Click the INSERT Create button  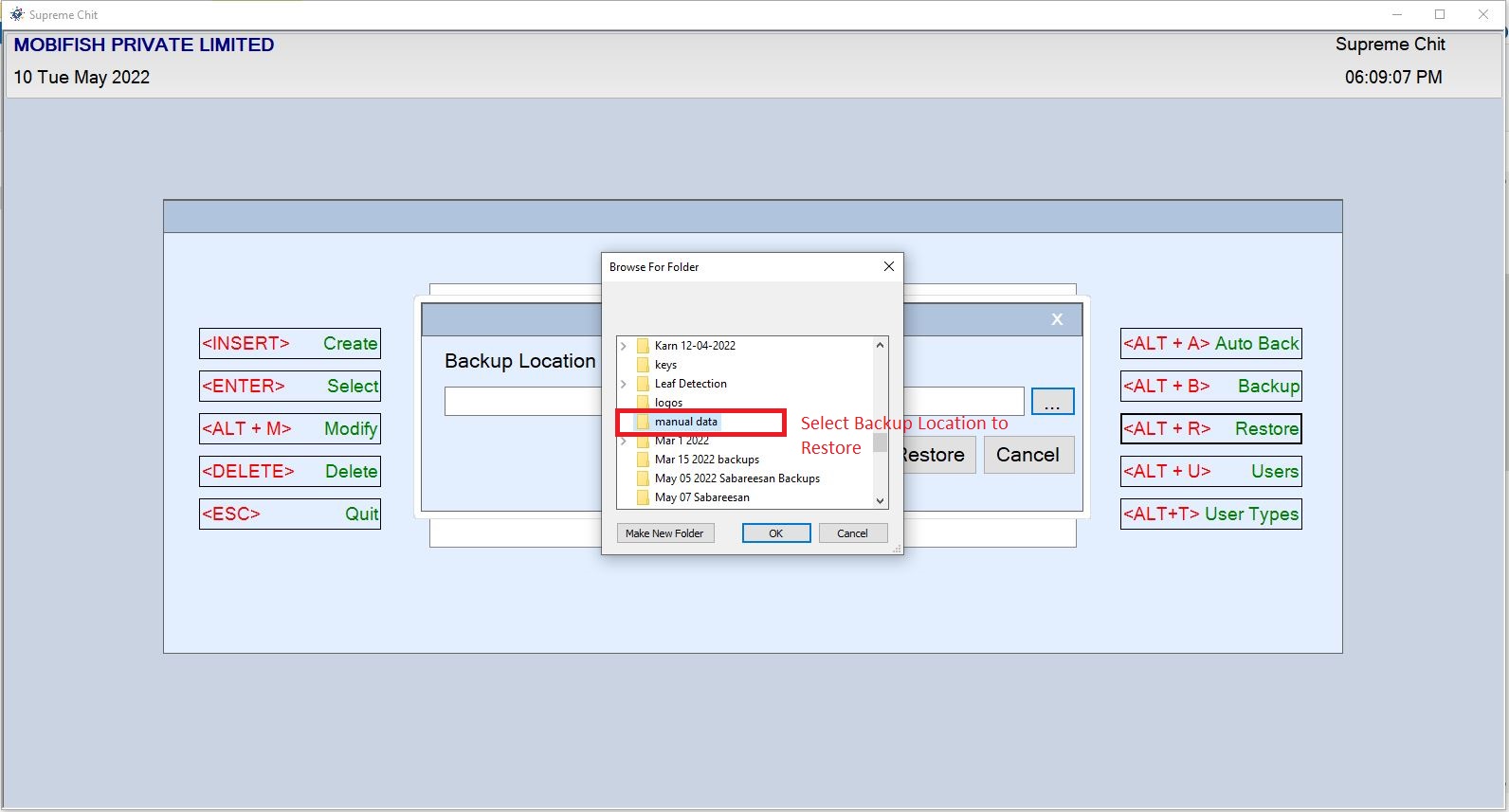[x=290, y=343]
